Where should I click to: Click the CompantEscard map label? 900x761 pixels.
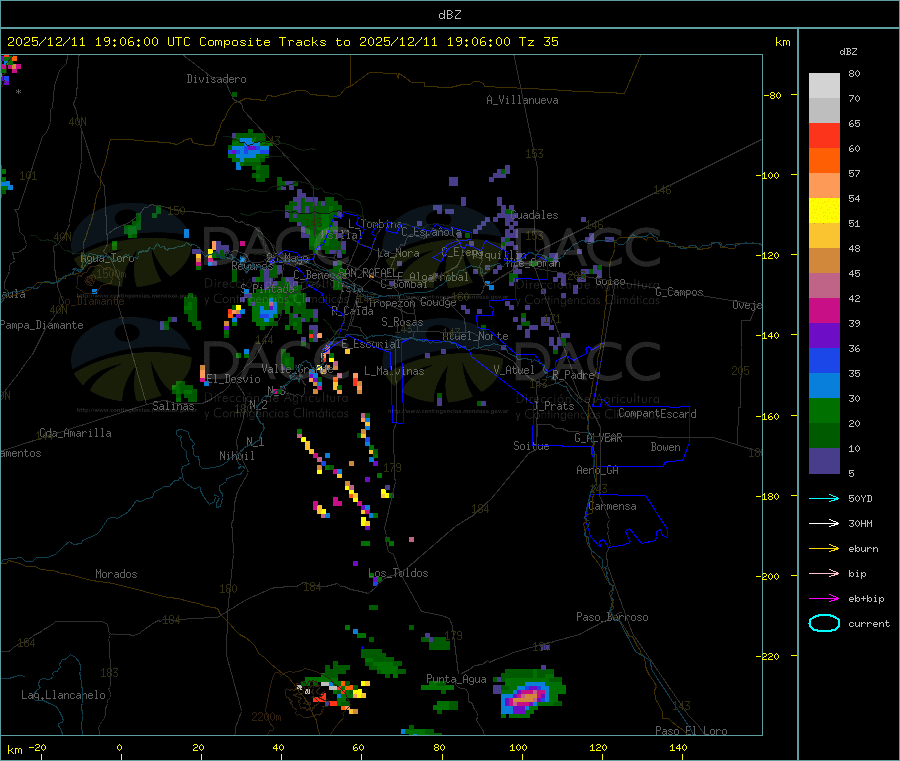(x=657, y=414)
